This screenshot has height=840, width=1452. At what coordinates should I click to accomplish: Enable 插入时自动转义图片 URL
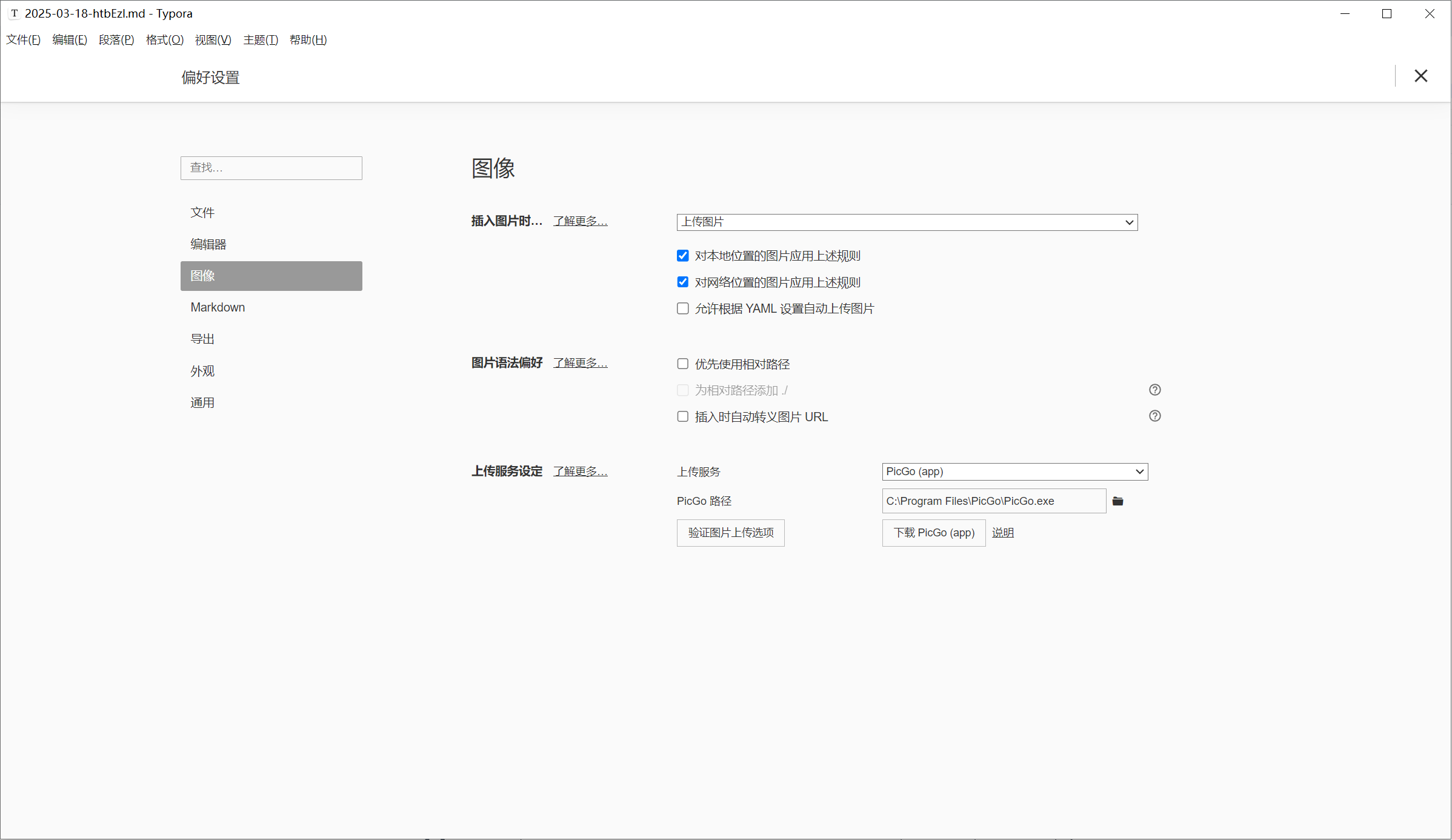683,417
